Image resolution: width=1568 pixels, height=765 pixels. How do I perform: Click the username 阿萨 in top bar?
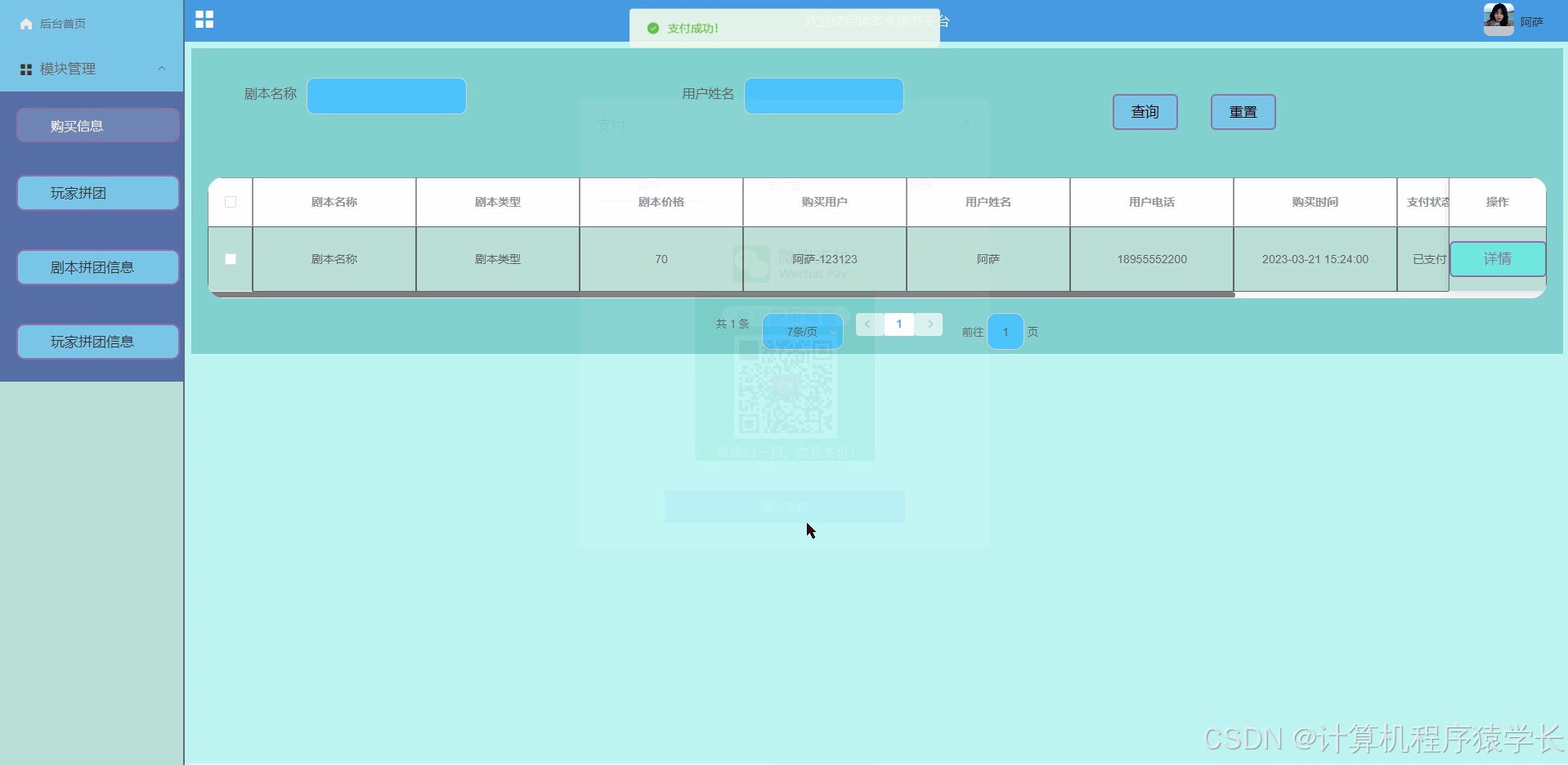click(x=1532, y=22)
